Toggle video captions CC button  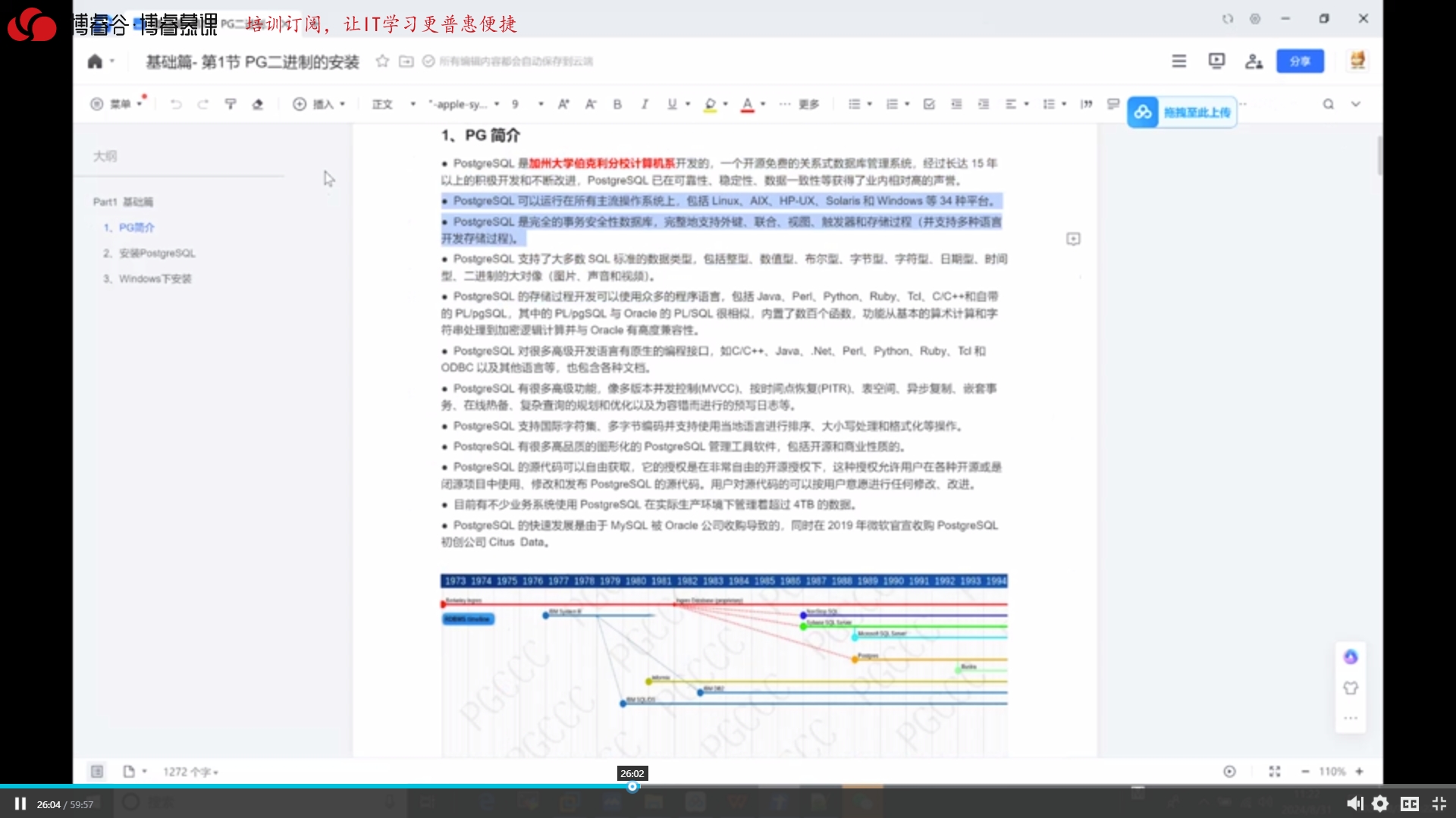pos(1410,804)
